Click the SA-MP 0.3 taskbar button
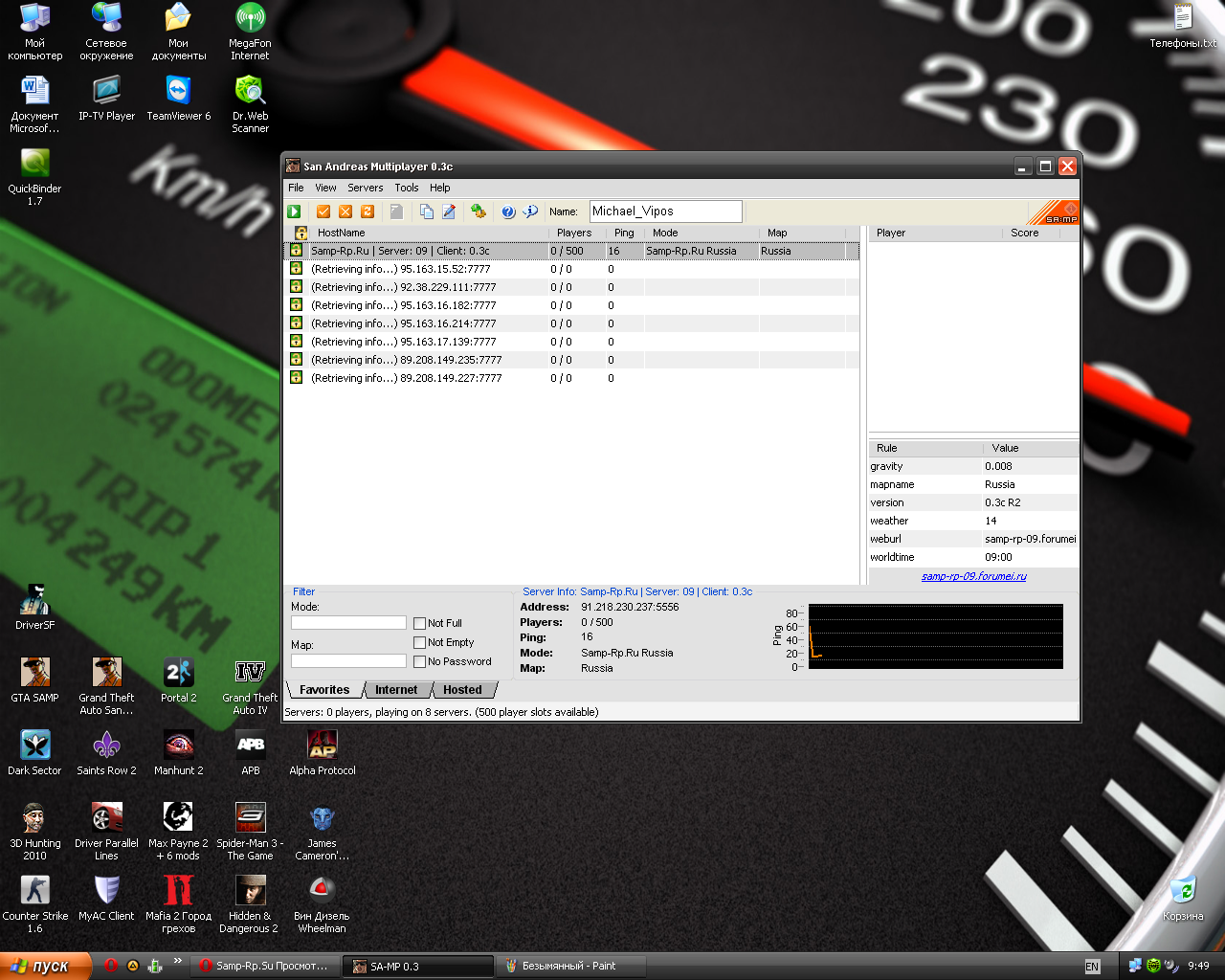The image size is (1225, 980). [x=418, y=966]
